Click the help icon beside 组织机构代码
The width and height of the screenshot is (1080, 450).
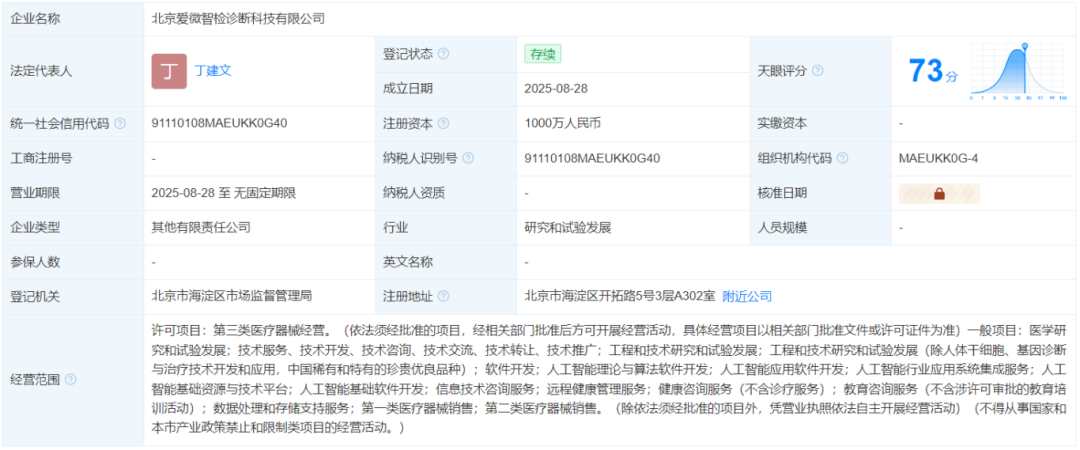tap(842, 158)
